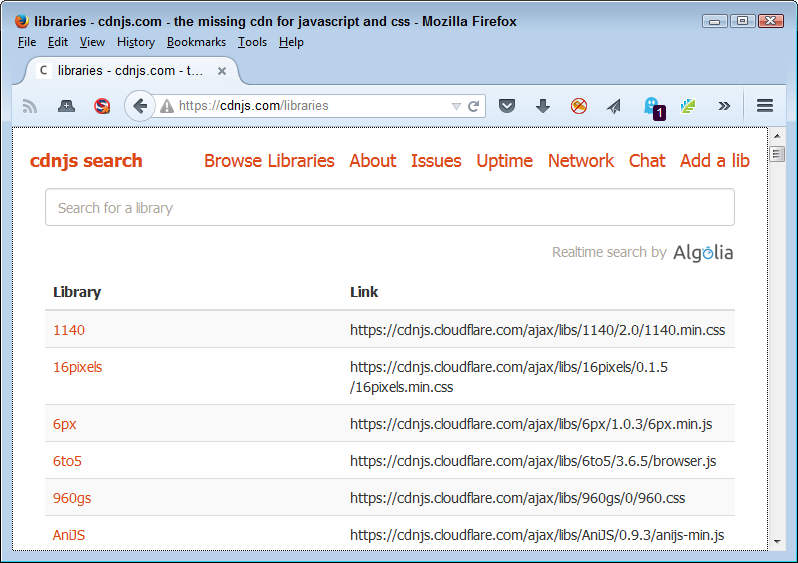The height and width of the screenshot is (563, 798).
Task: Click the anijs-min.js CDN URL
Action: 537,536
